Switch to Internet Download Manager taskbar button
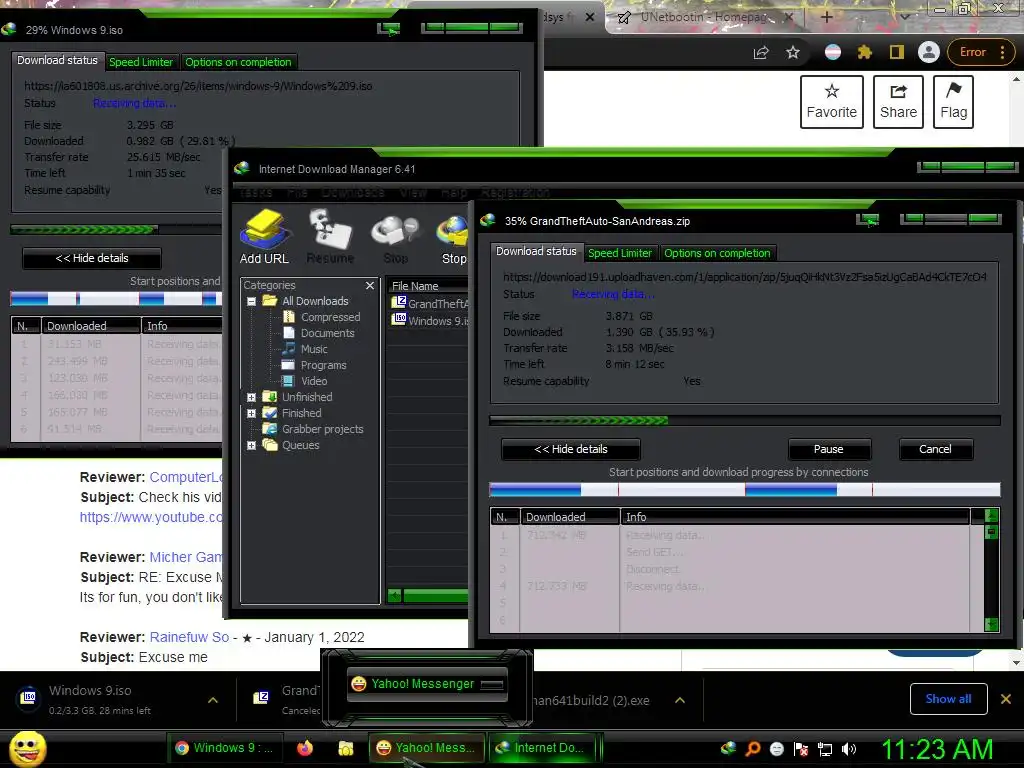The width and height of the screenshot is (1024, 768). coord(544,748)
